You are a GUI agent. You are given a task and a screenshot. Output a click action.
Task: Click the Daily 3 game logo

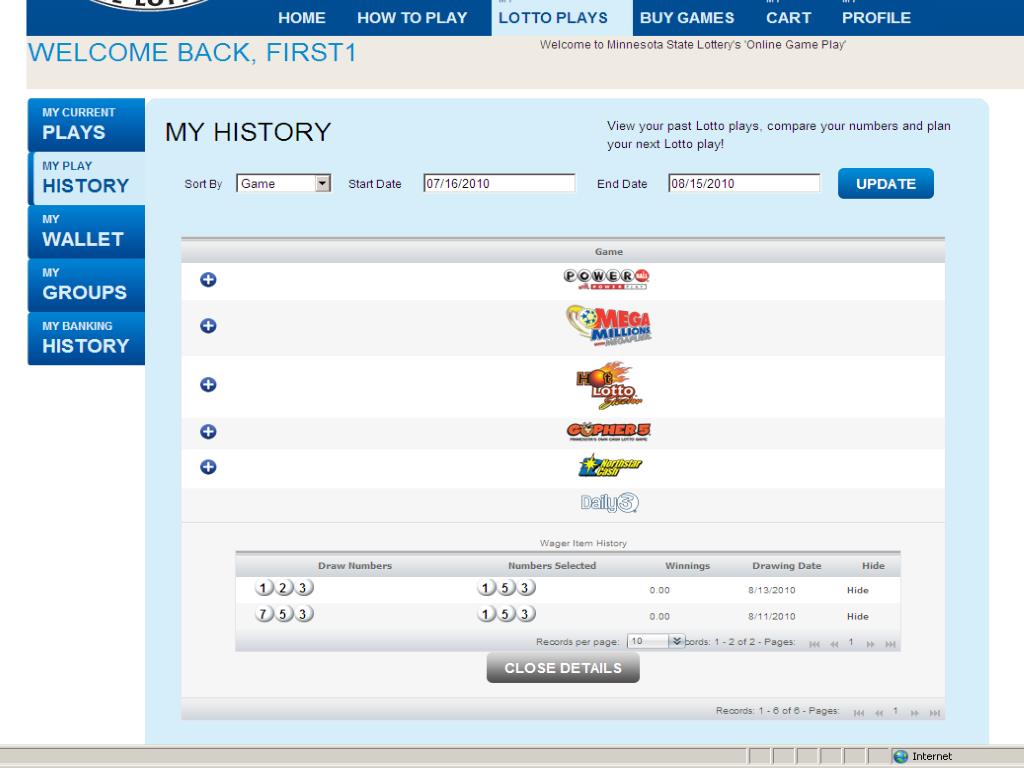click(x=609, y=503)
